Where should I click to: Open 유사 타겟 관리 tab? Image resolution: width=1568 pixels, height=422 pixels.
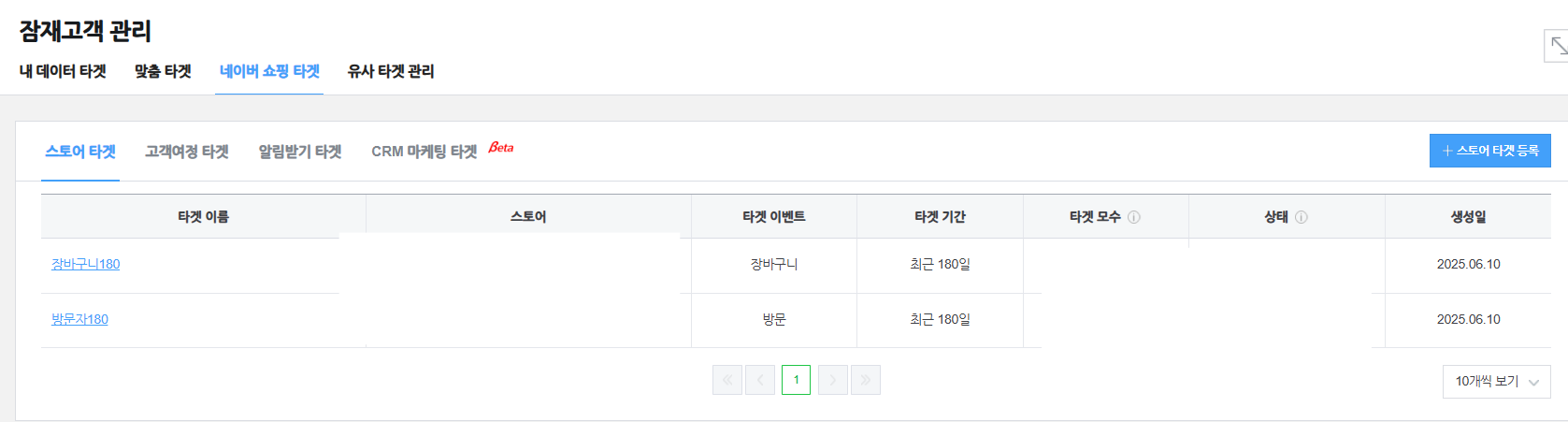point(391,71)
